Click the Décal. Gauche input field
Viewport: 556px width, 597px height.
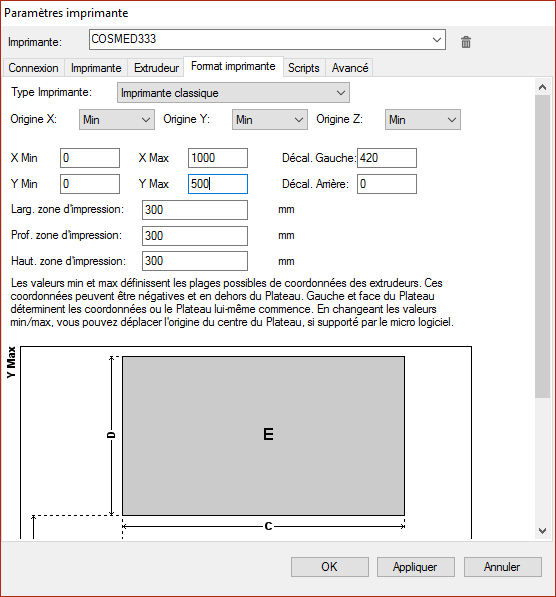387,158
